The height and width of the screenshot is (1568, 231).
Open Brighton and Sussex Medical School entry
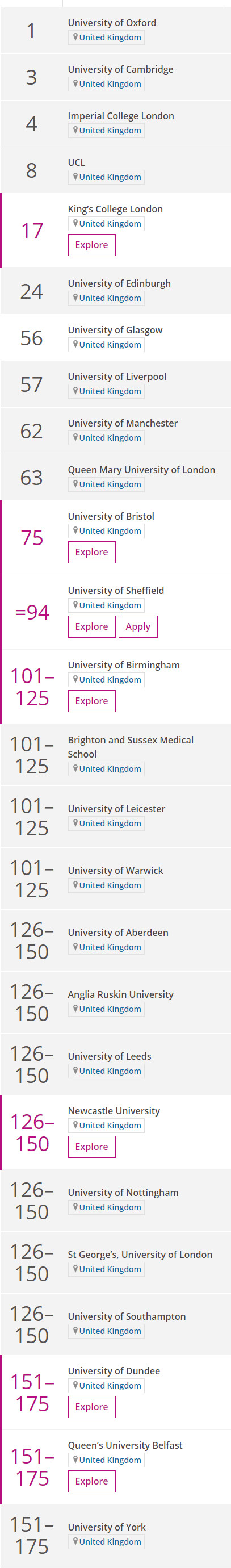pos(130,747)
